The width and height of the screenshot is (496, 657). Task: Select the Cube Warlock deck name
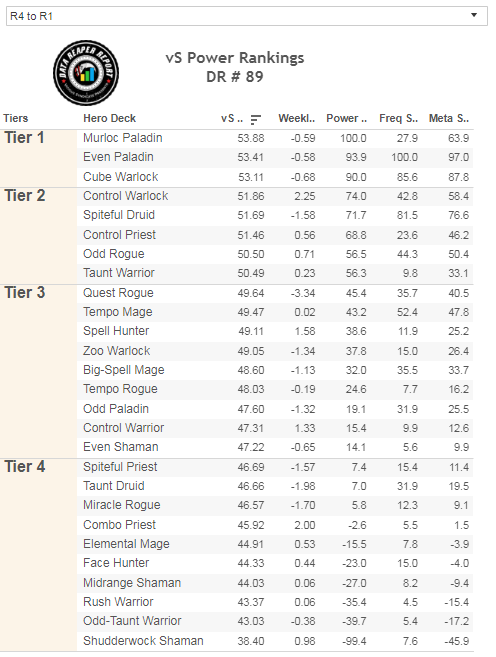[120, 177]
